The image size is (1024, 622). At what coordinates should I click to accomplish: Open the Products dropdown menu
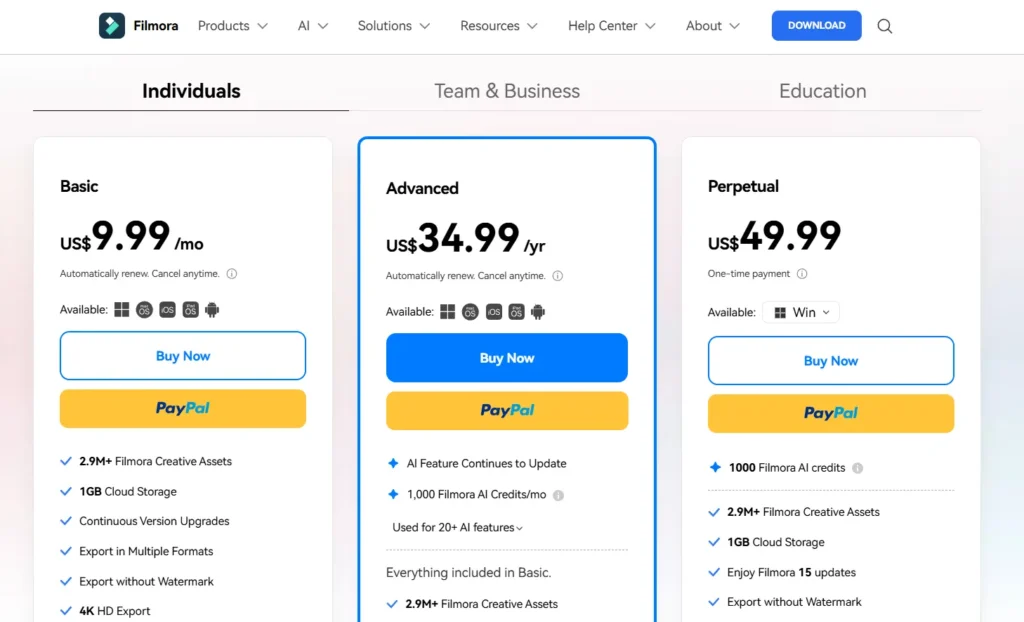(232, 26)
